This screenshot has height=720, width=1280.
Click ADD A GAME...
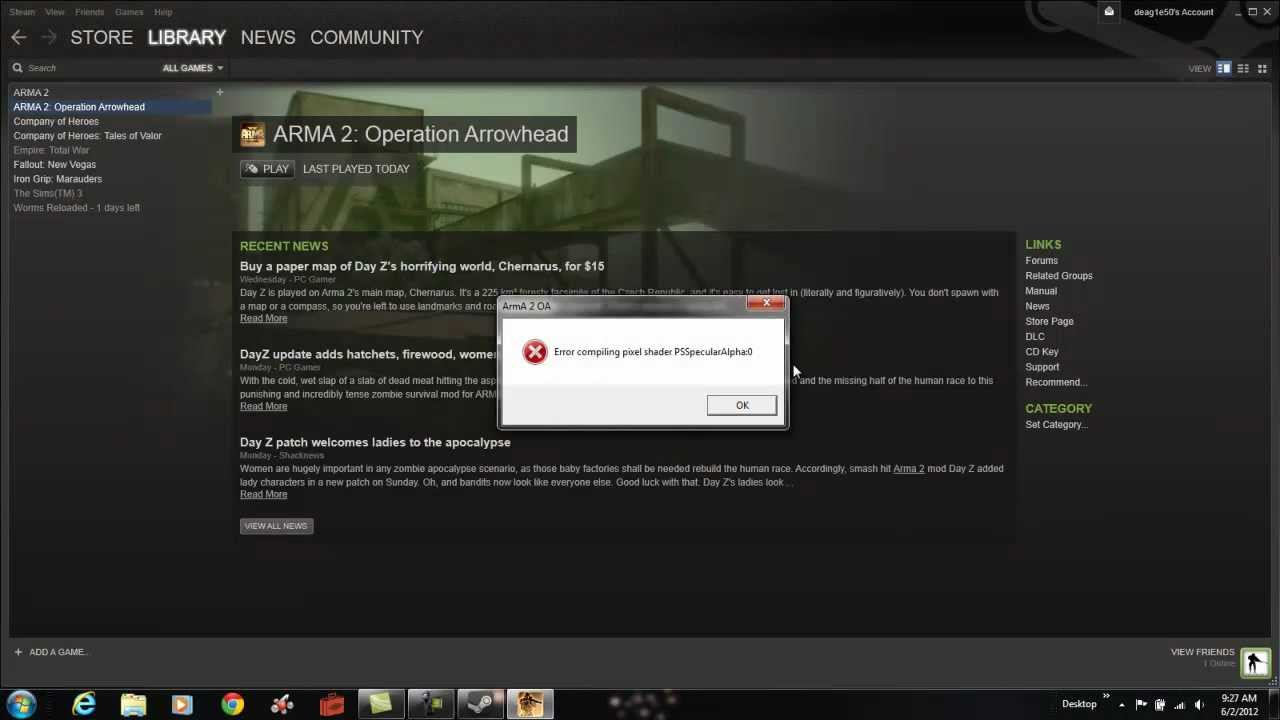52,652
